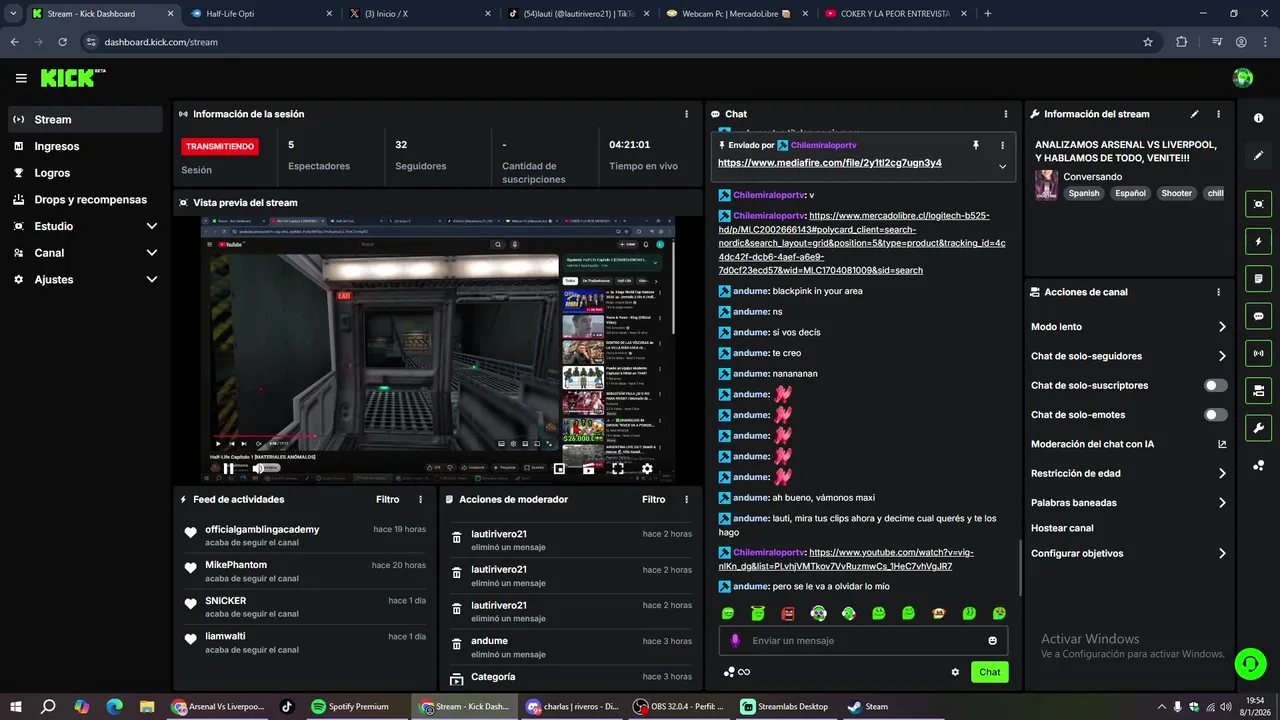Open Drops y recompensas in the left sidebar
The image size is (1280, 720).
point(85,199)
